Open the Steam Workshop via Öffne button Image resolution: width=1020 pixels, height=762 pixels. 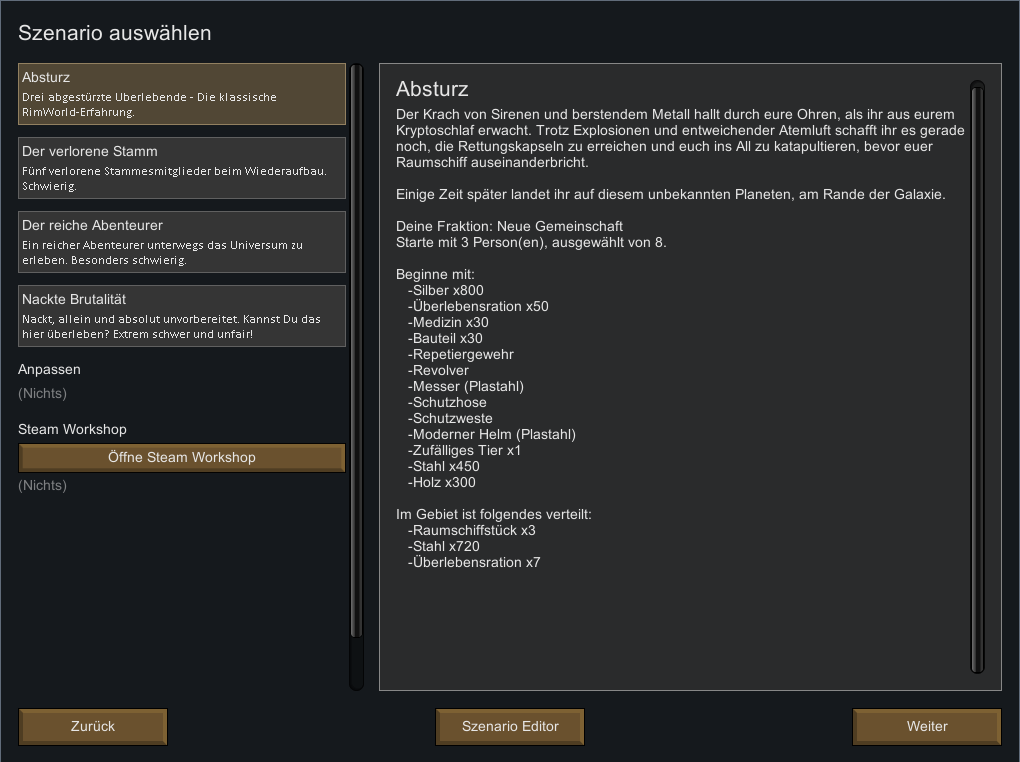click(181, 457)
